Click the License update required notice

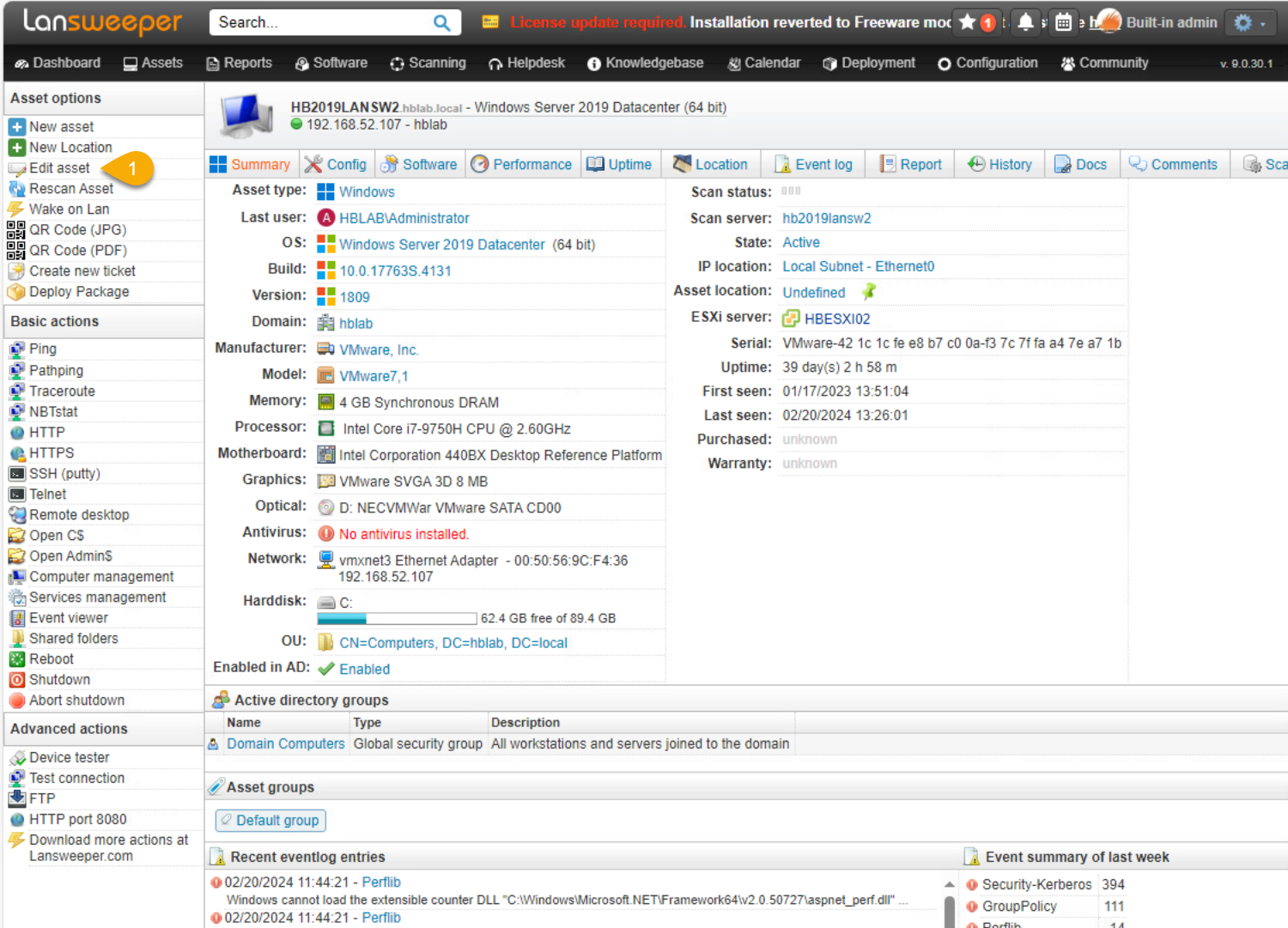tap(598, 22)
